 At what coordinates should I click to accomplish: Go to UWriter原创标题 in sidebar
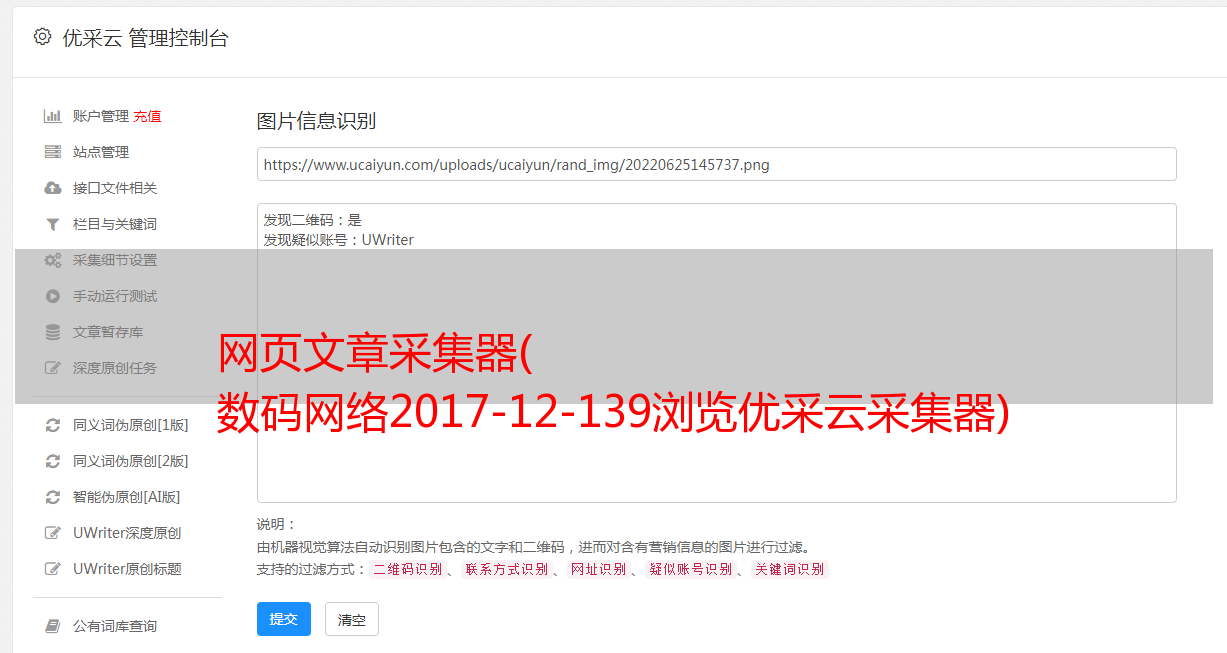[x=127, y=569]
